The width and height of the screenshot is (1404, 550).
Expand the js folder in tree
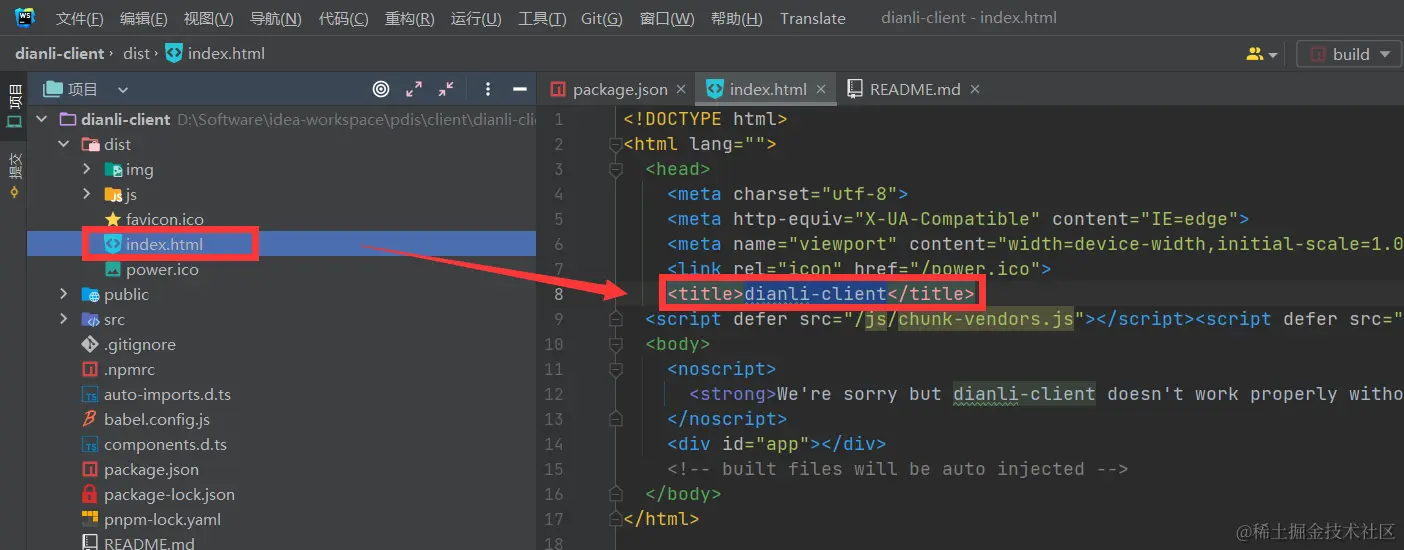coord(87,194)
